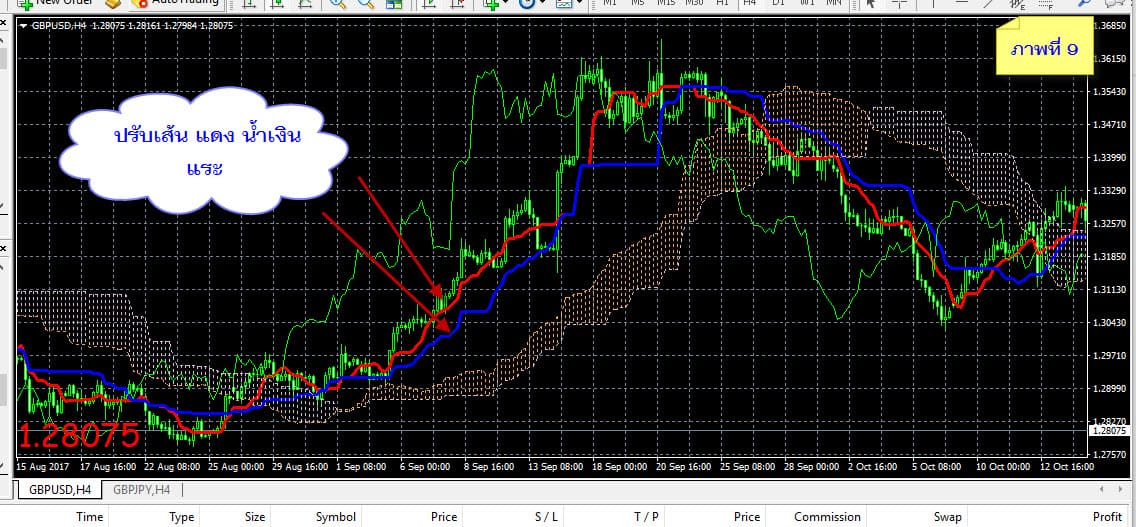Select the crosshair tool
This screenshot has height=527, width=1136.
tap(899, 4)
